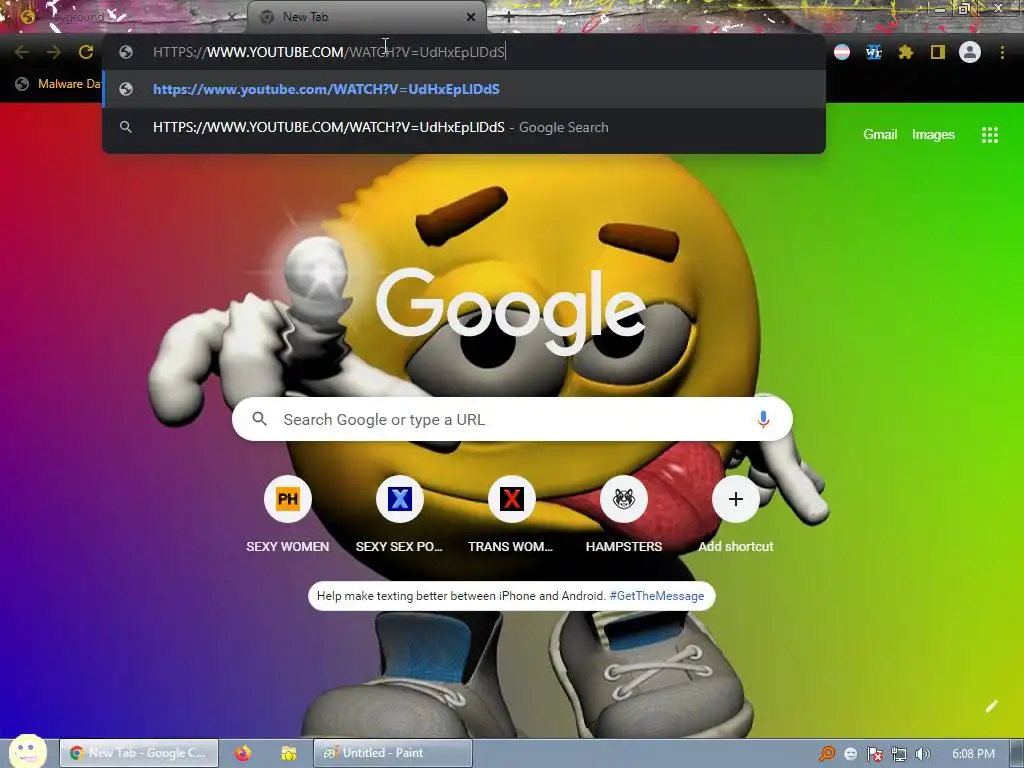Open Action Center flag tray icon
Image resolution: width=1024 pixels, height=768 pixels.
click(x=874, y=754)
